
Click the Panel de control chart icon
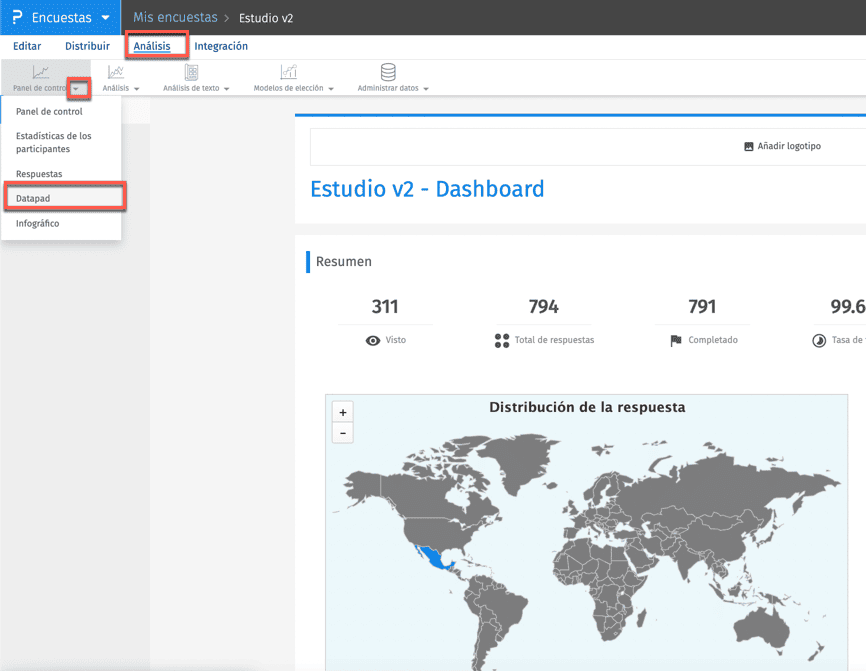point(40,72)
